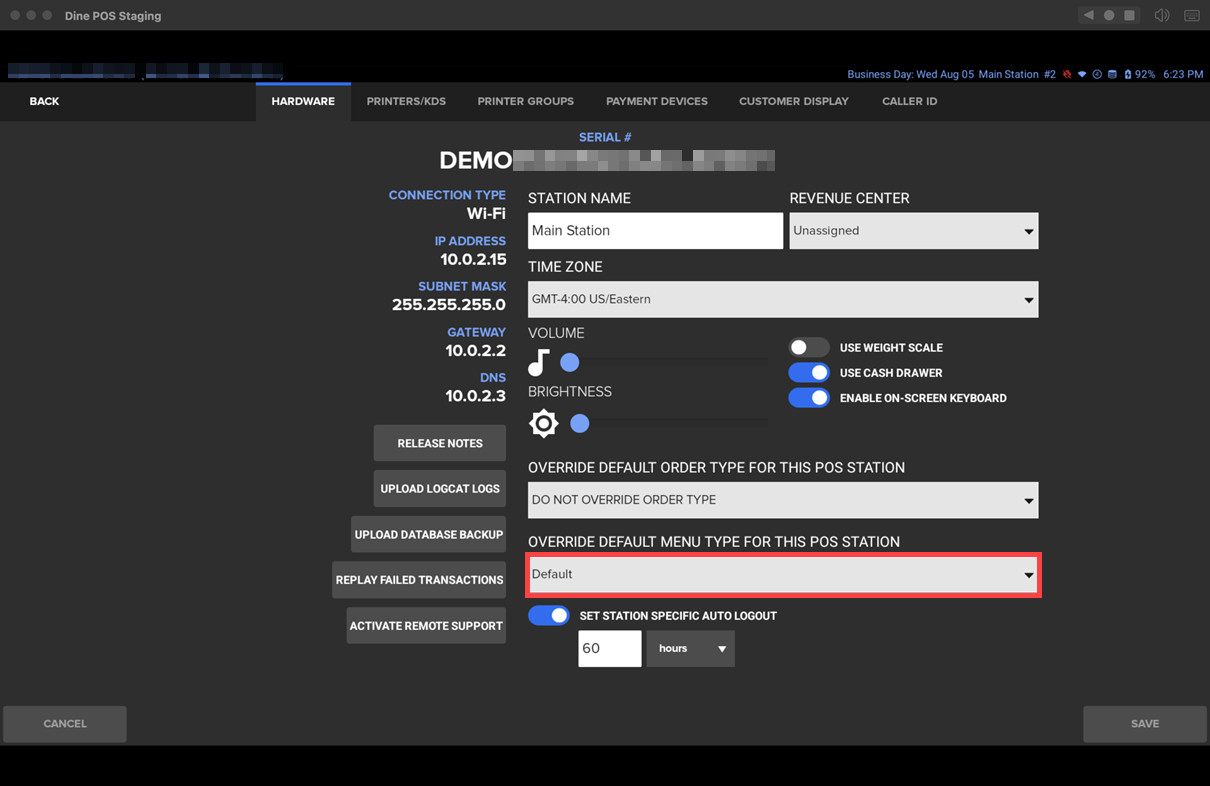Image resolution: width=1210 pixels, height=786 pixels.
Task: Click the round home circle in title bar
Action: click(x=1109, y=16)
